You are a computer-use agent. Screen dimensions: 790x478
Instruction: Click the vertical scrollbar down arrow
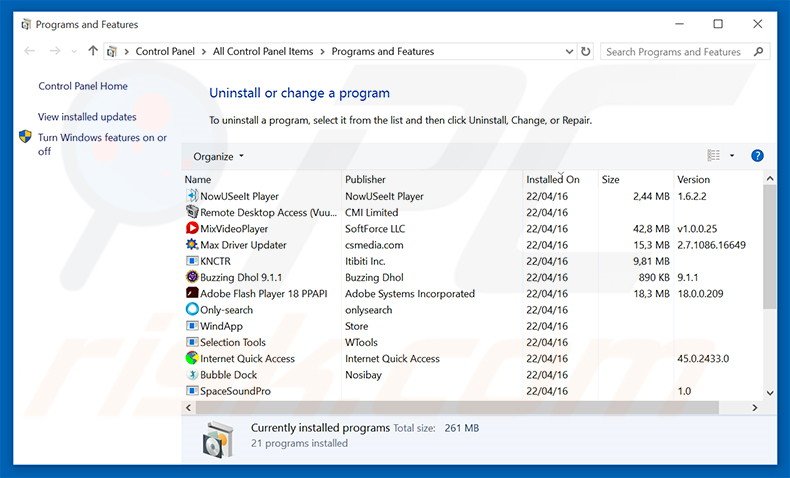(x=769, y=393)
